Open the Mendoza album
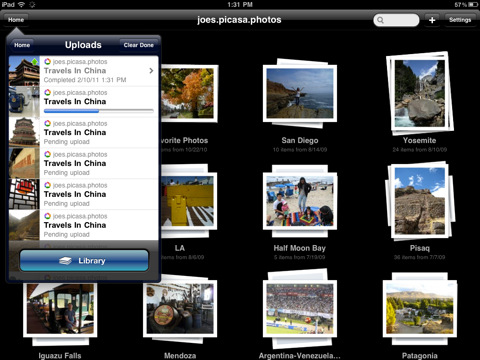Viewport: 480px width, 360px height. (x=180, y=309)
